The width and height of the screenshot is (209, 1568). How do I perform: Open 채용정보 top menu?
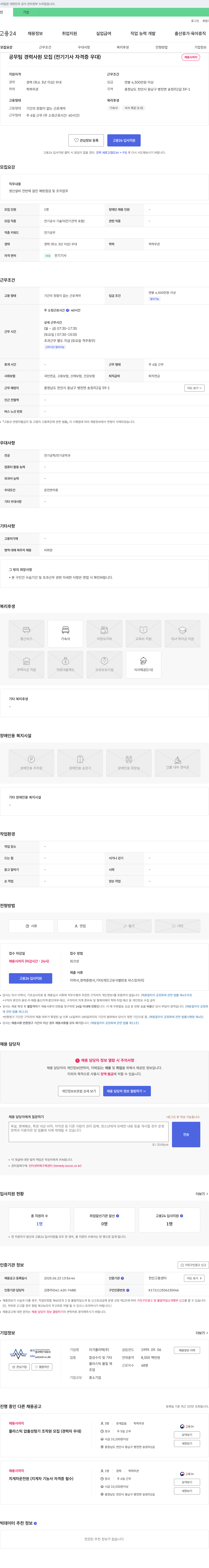pyautogui.click(x=35, y=34)
